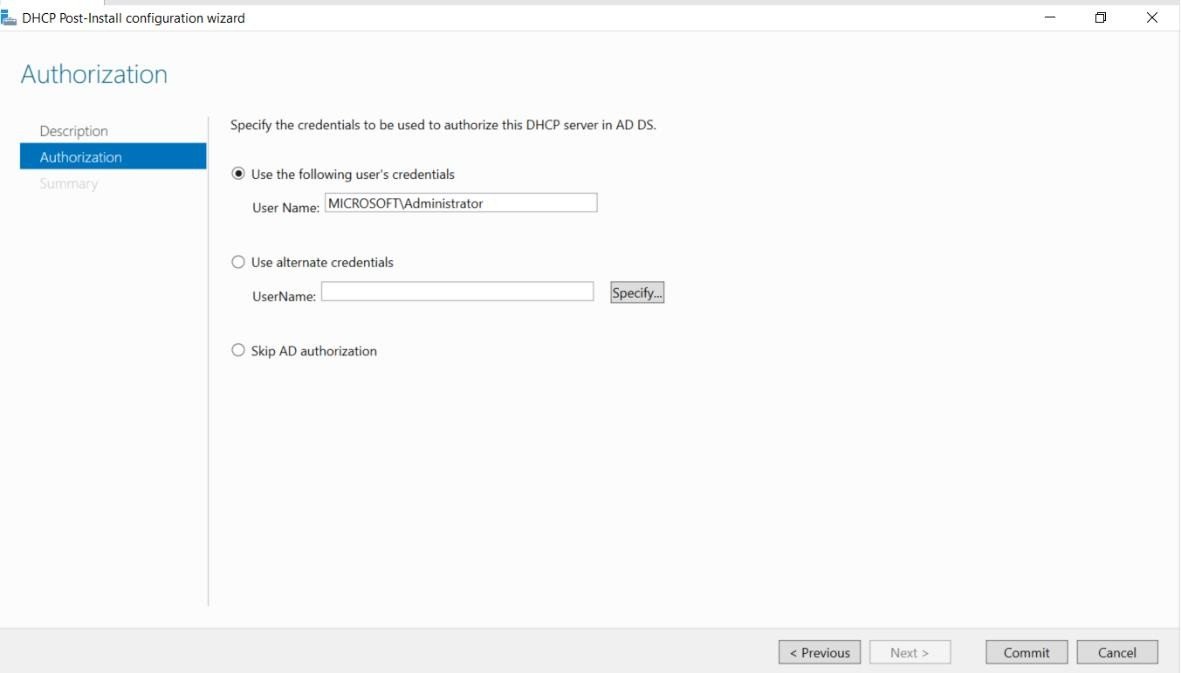Click the window title 'DHCP Post-Install configuration wizard'
The image size is (1181, 673).
(133, 18)
